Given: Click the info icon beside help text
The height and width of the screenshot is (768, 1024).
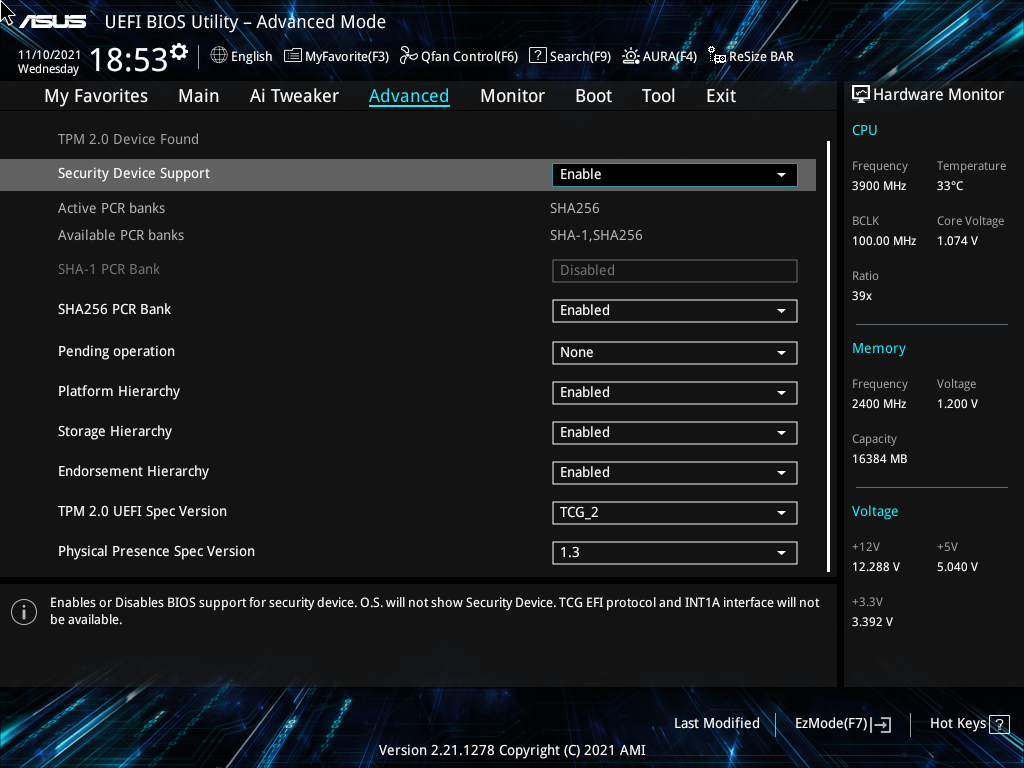Looking at the screenshot, I should [x=24, y=612].
